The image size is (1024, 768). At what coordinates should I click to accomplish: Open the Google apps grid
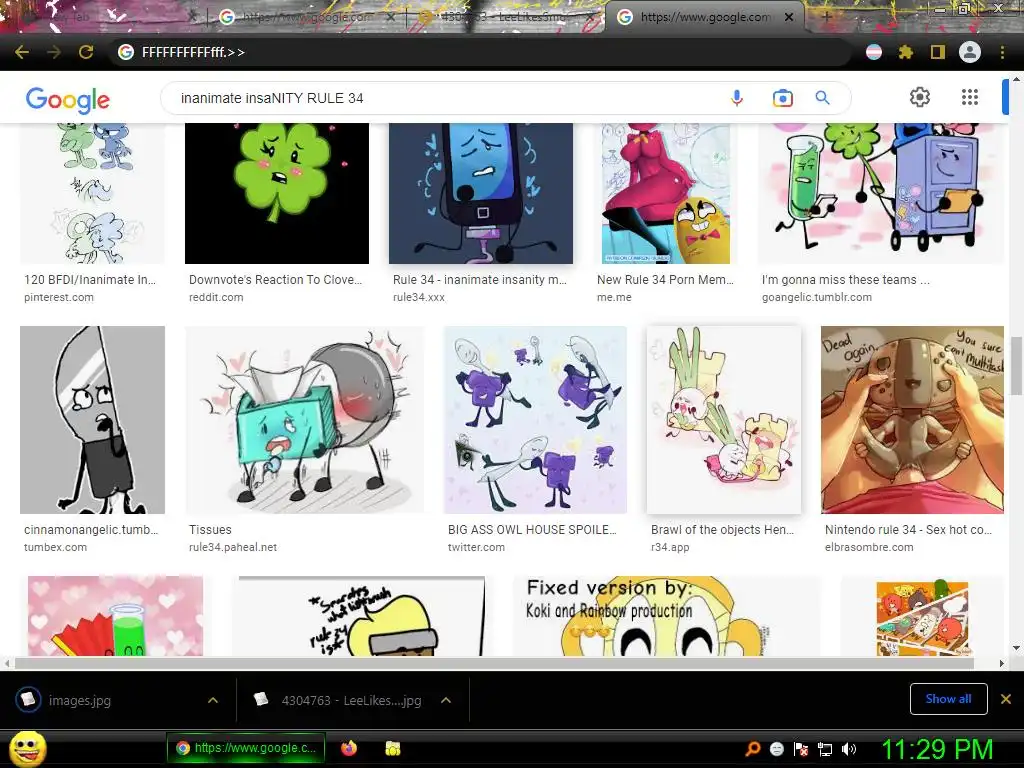click(970, 97)
